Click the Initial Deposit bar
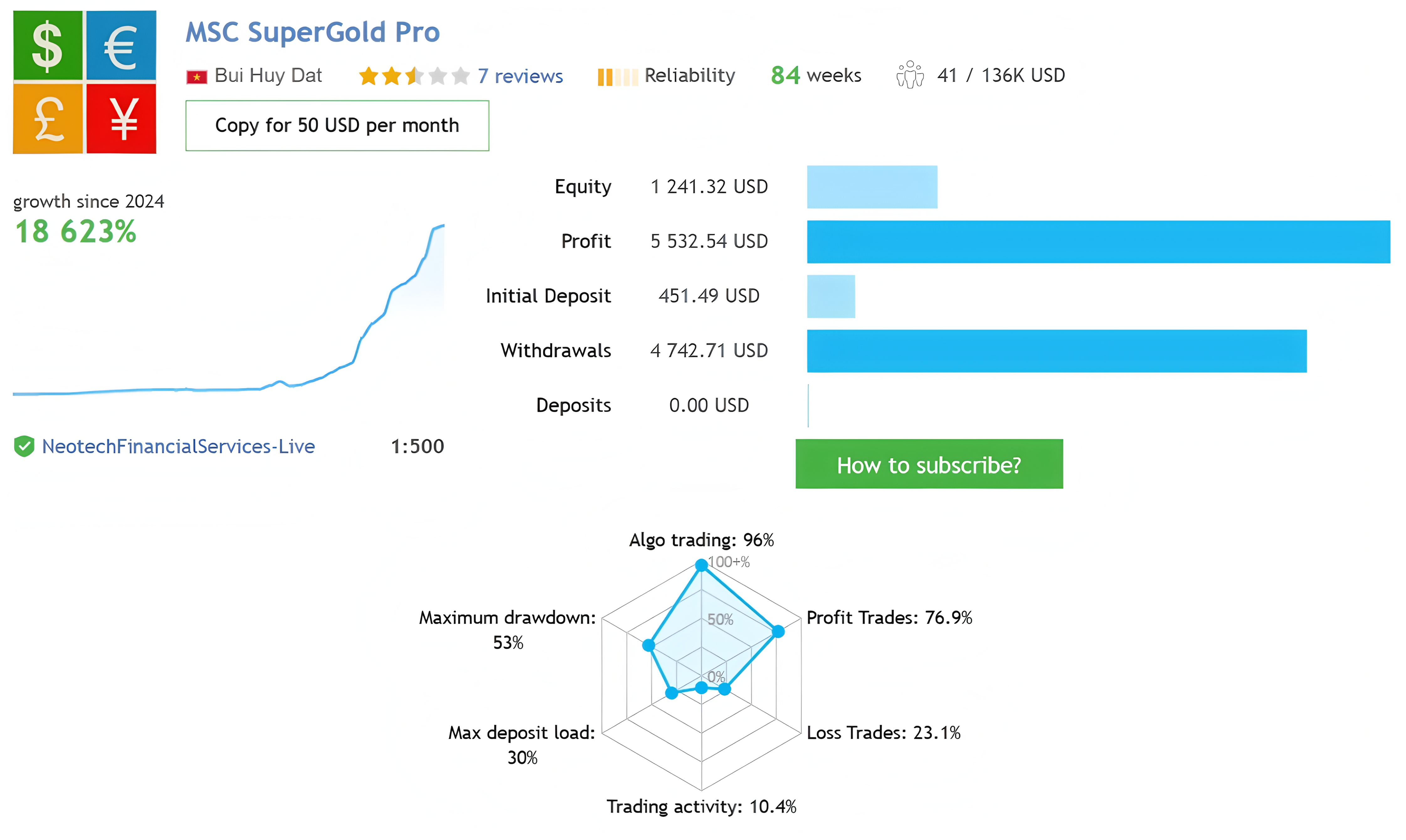The width and height of the screenshot is (1406, 840). pos(830,296)
